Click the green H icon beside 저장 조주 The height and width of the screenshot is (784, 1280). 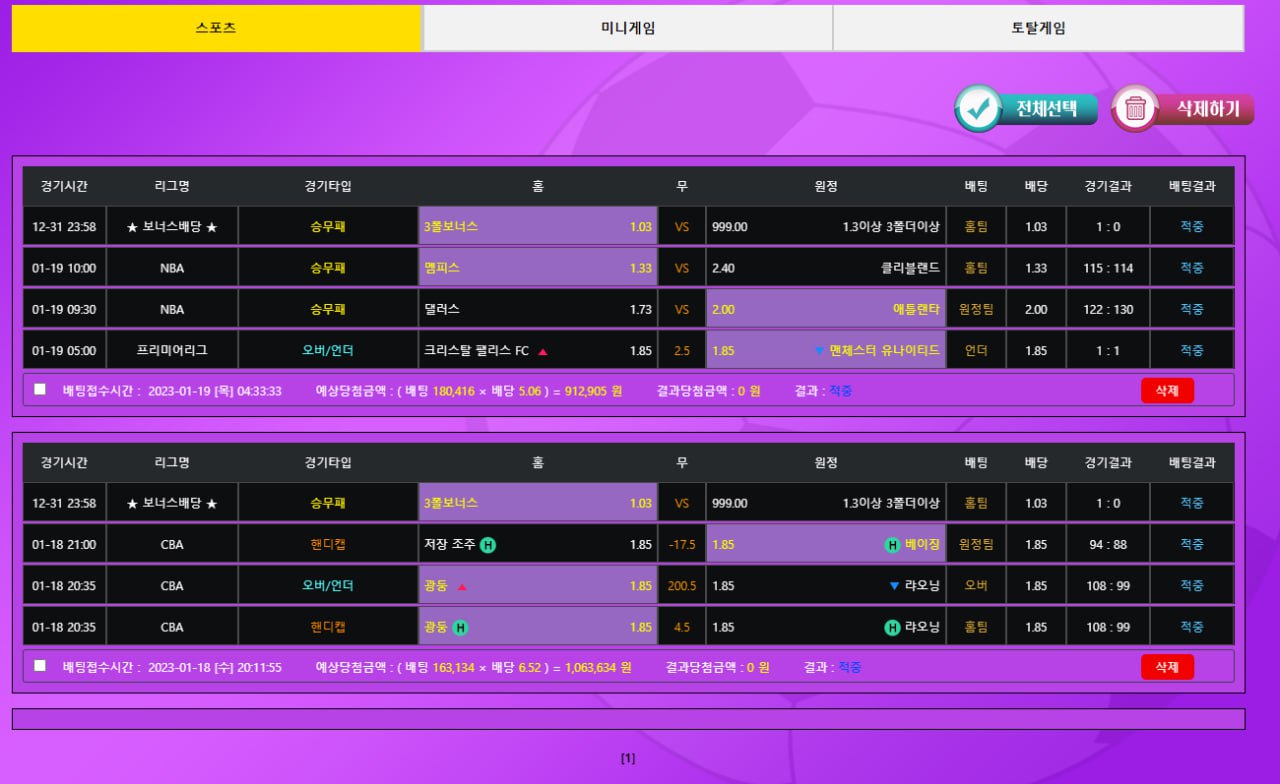coord(488,545)
